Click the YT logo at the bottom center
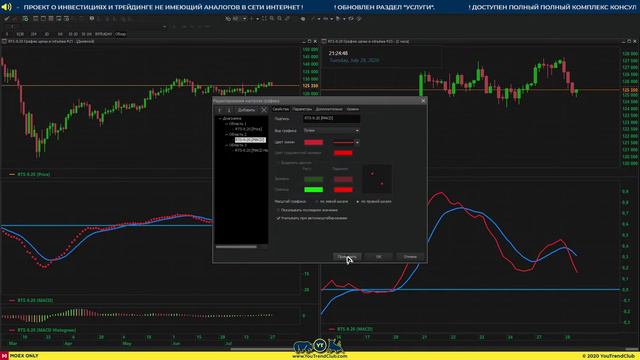 click(320, 345)
